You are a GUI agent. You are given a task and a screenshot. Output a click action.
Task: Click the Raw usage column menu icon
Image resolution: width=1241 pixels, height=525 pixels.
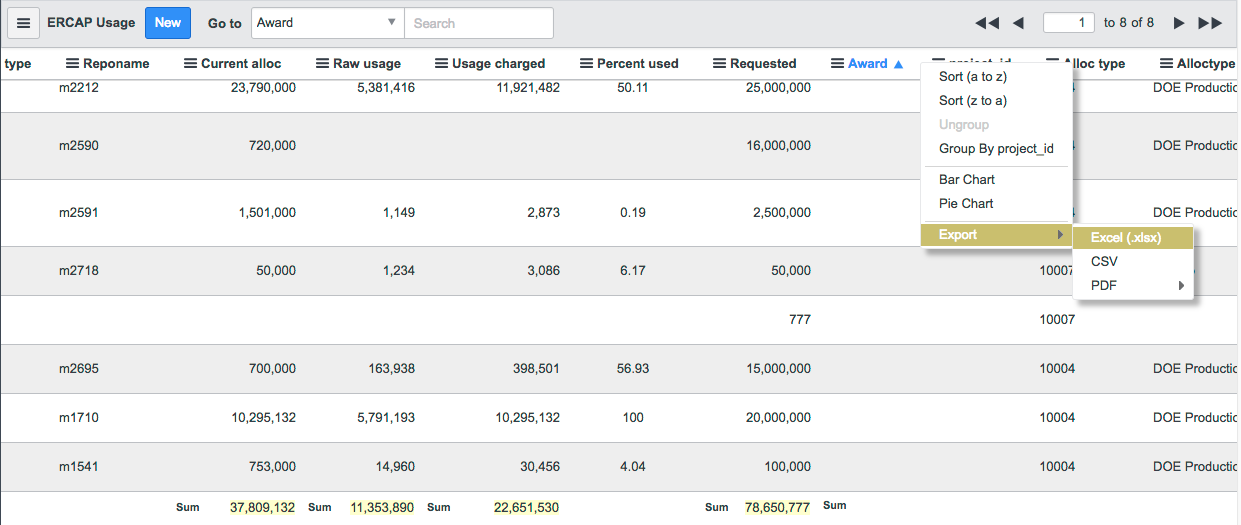tap(323, 64)
